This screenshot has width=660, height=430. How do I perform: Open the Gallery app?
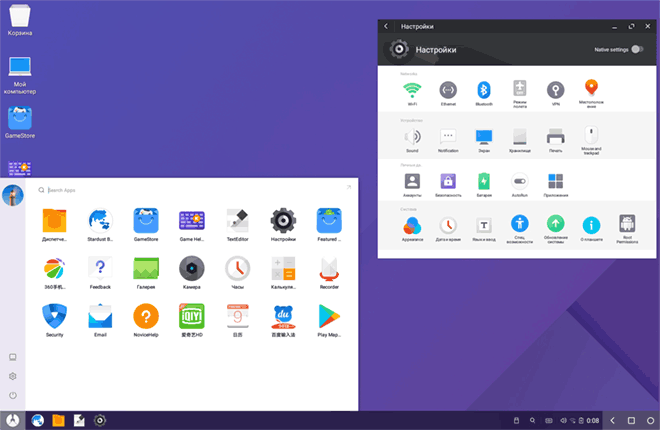[146, 273]
